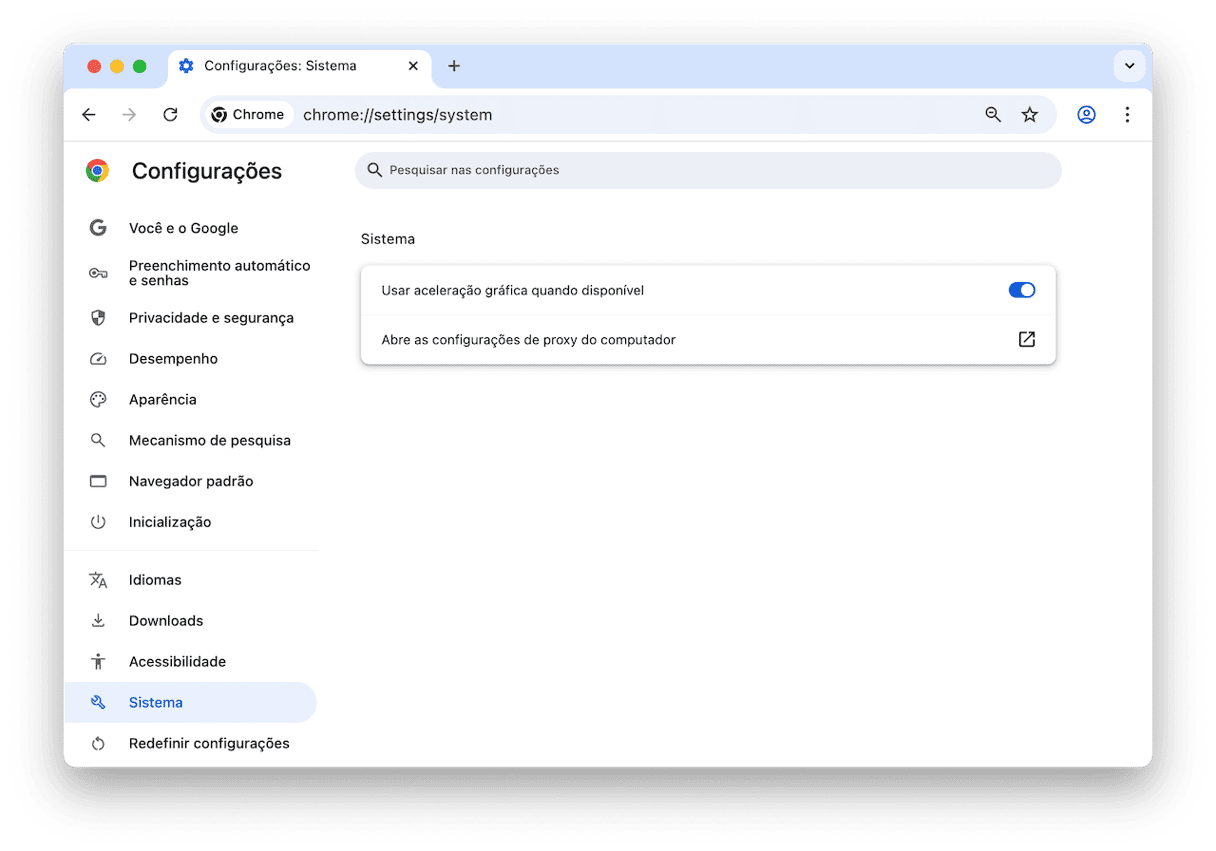
Task: Click the download arrow icon
Action: tap(98, 621)
